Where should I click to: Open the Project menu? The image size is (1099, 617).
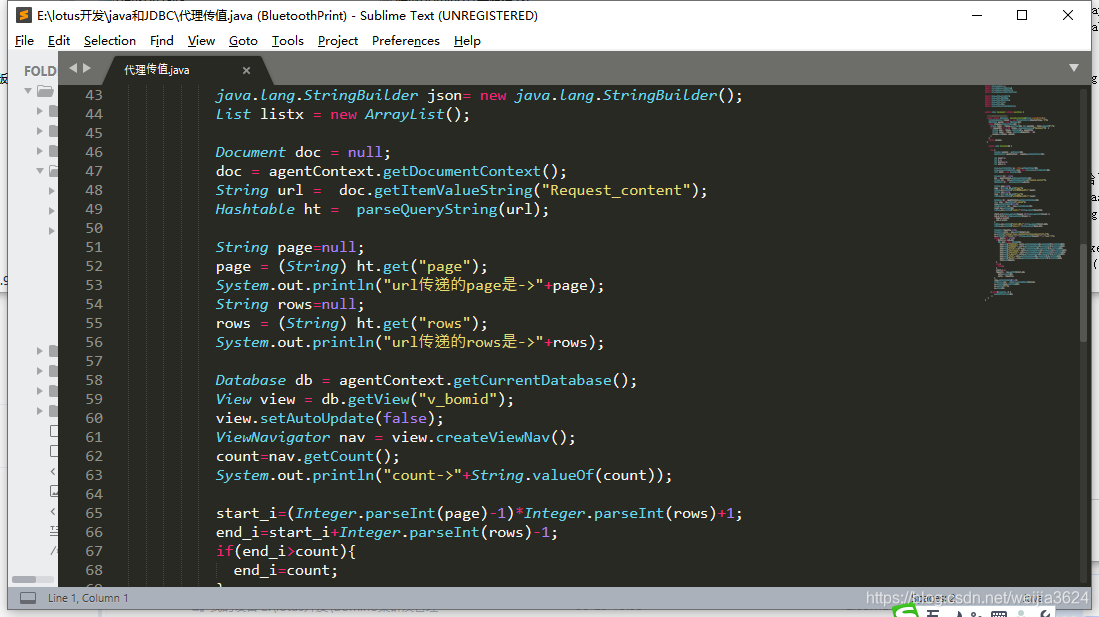(338, 41)
